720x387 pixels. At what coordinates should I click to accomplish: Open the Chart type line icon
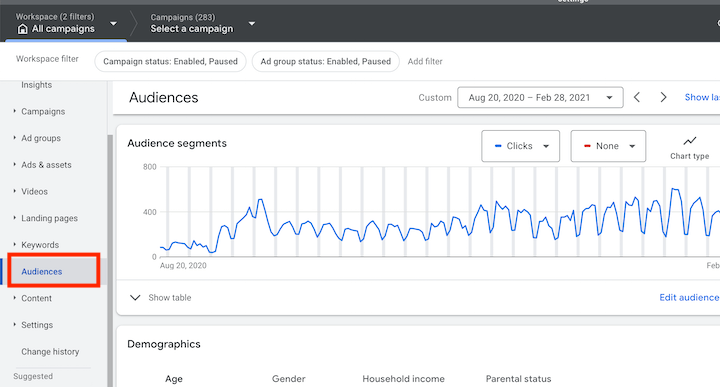(x=690, y=141)
